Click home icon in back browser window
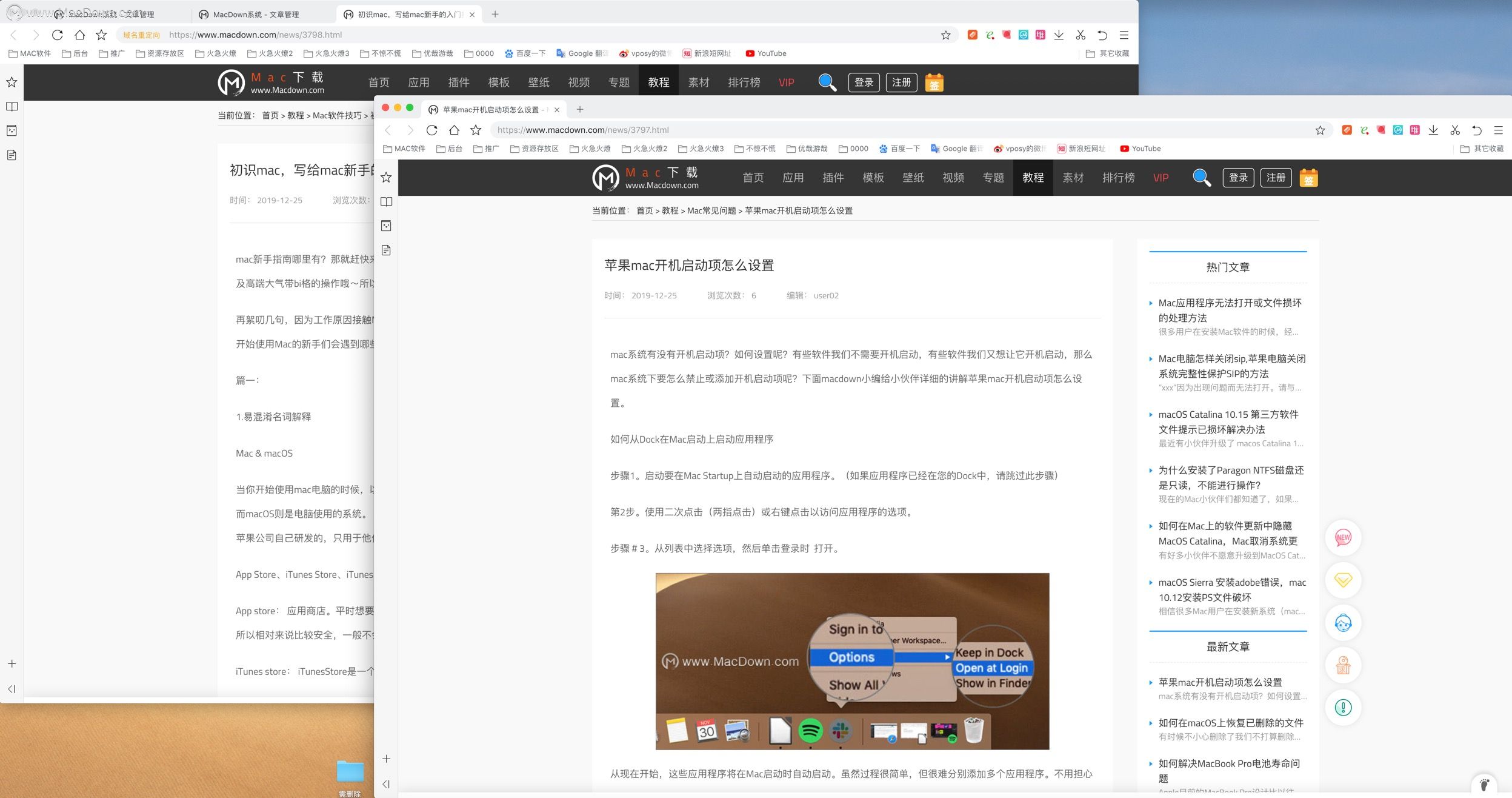This screenshot has height=798, width=1512. coord(79,35)
